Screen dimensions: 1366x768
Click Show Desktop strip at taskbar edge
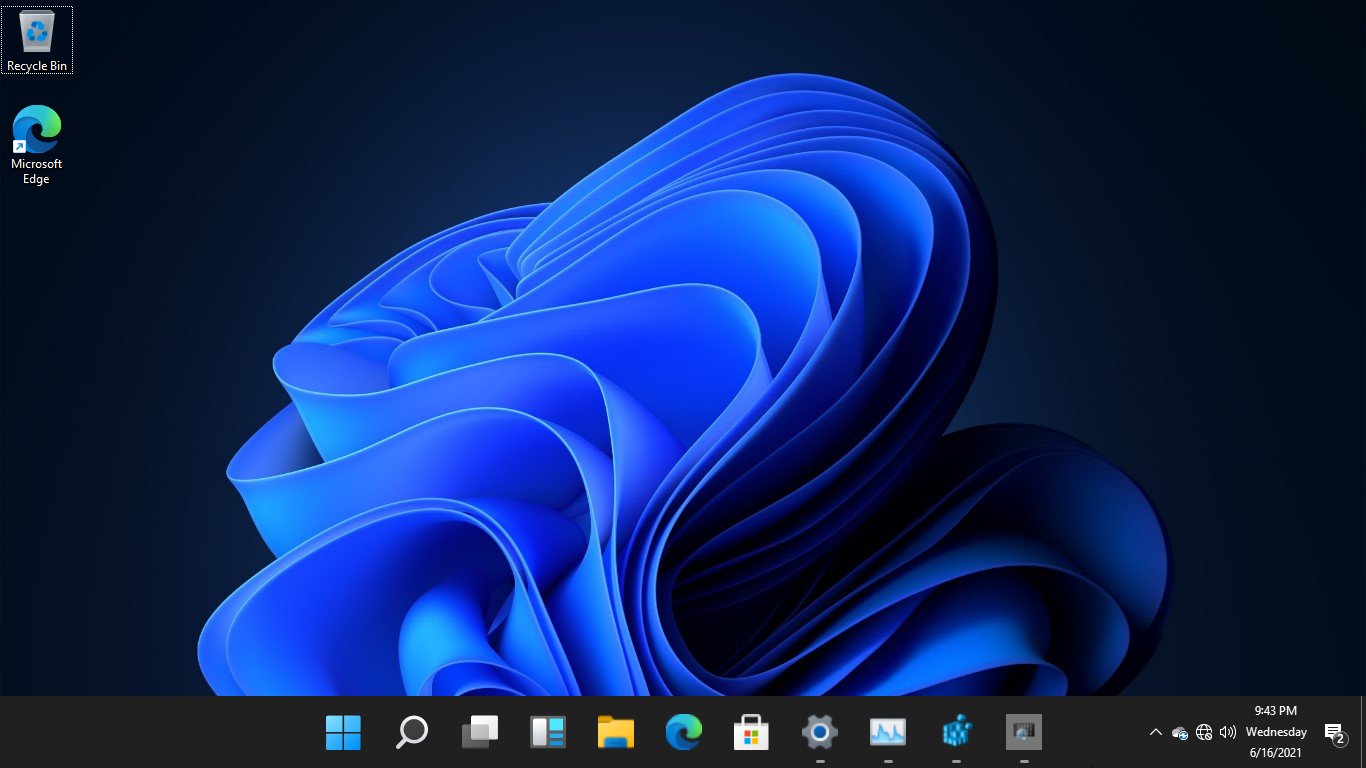point(1363,732)
